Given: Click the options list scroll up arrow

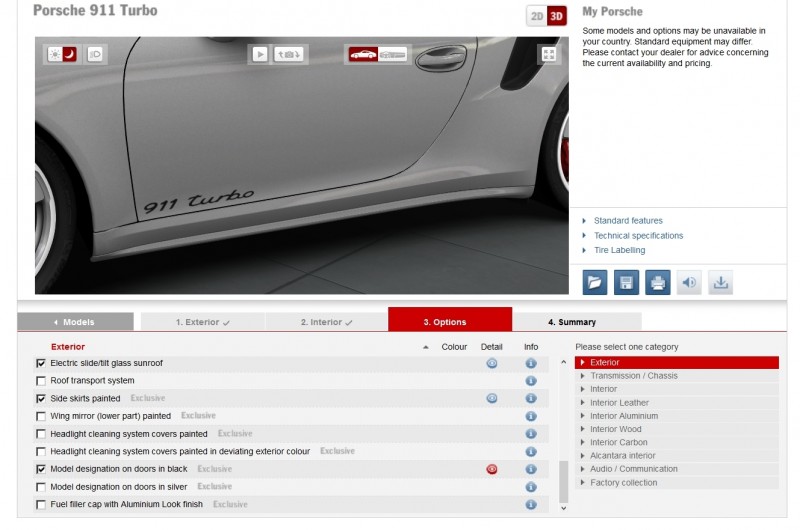Looking at the screenshot, I should [564, 362].
